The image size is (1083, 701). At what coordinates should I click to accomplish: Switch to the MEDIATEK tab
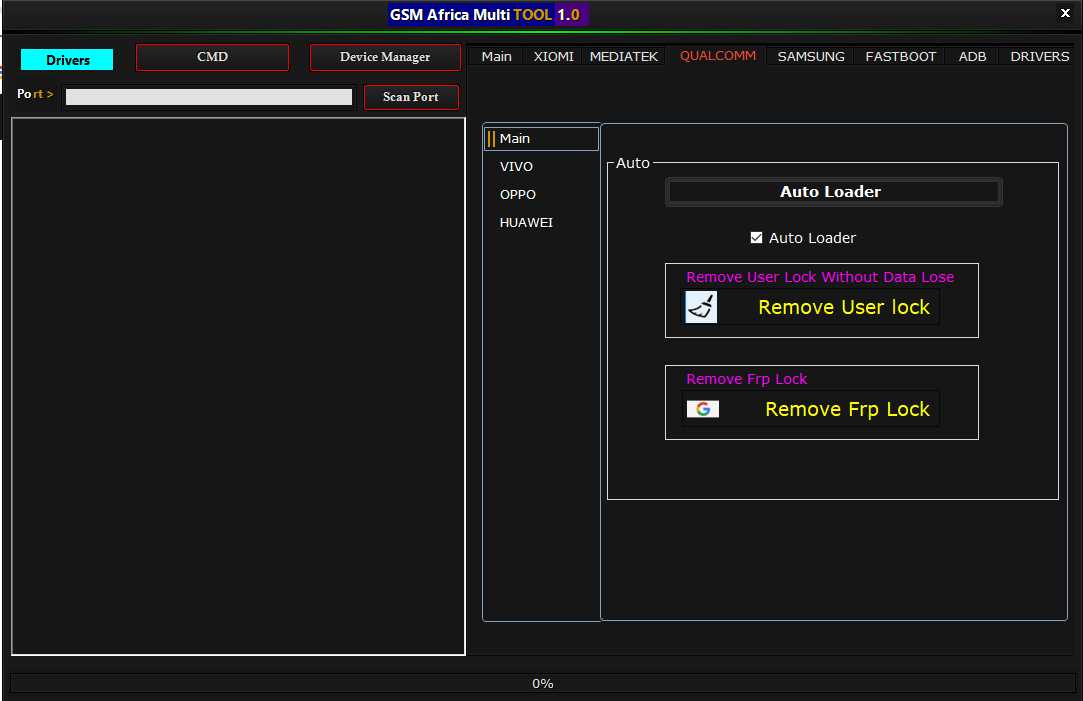coord(624,57)
